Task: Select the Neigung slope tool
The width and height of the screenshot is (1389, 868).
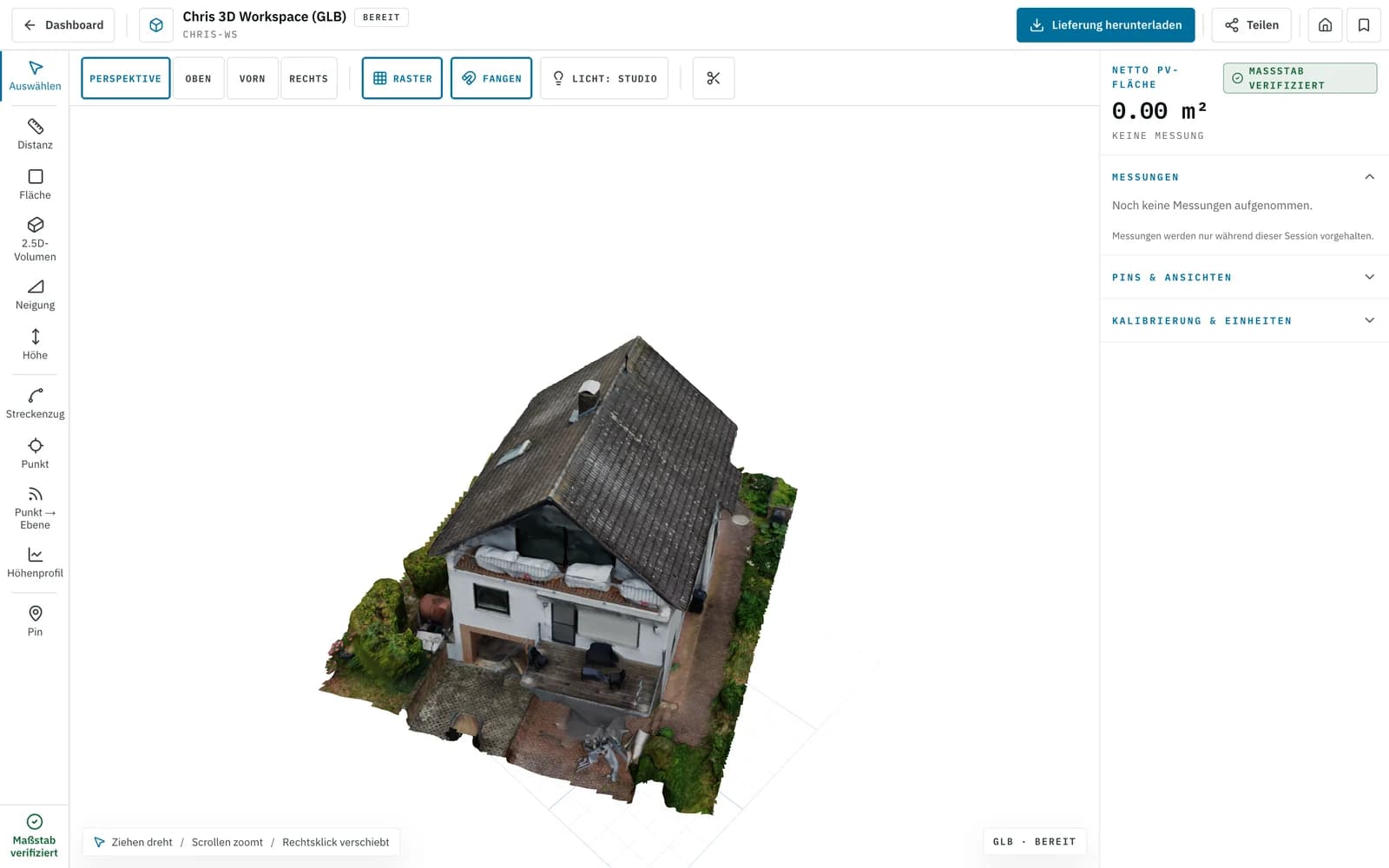Action: (x=35, y=295)
